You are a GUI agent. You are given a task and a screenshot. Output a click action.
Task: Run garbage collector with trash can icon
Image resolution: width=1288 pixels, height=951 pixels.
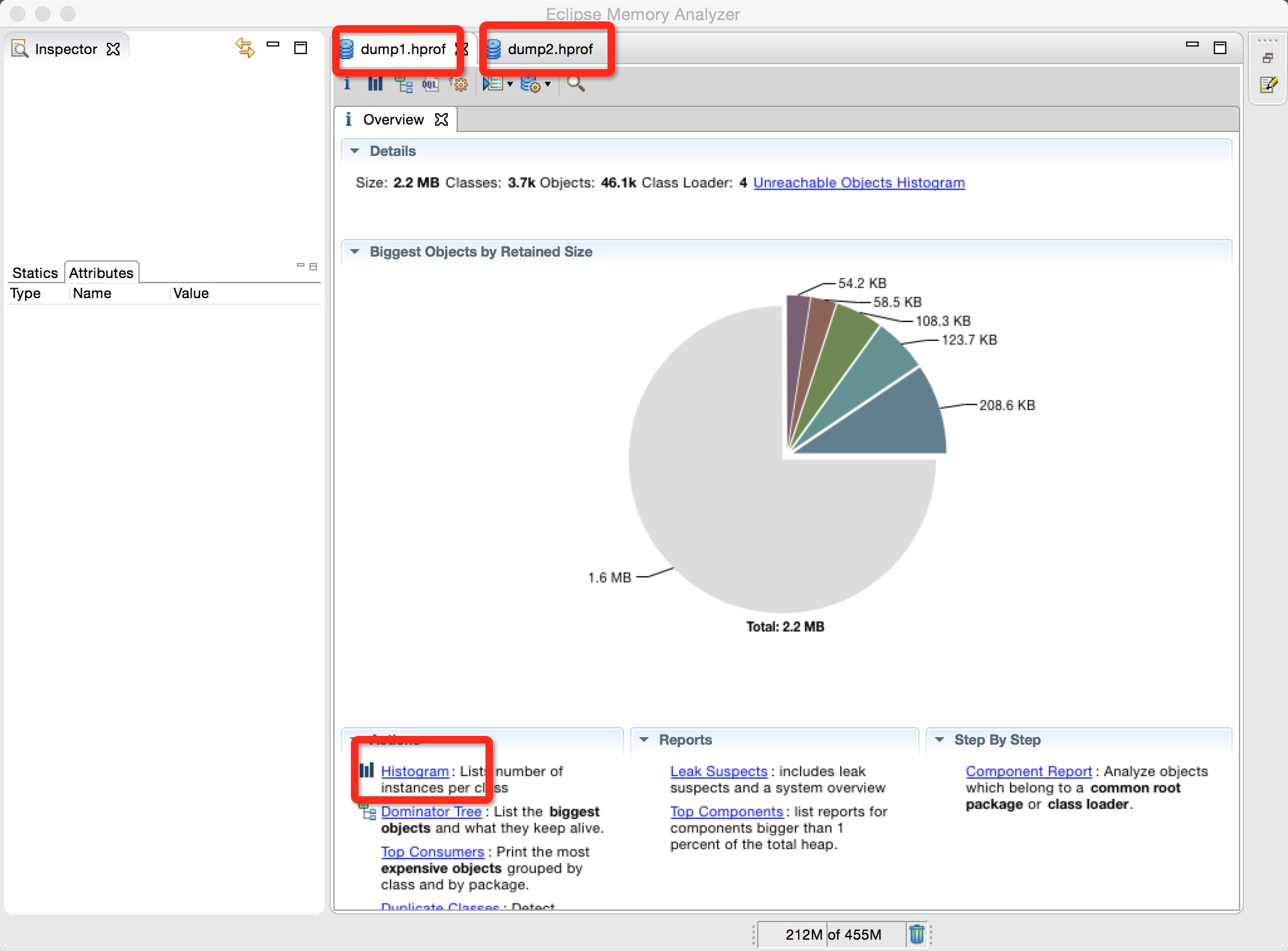(x=917, y=934)
